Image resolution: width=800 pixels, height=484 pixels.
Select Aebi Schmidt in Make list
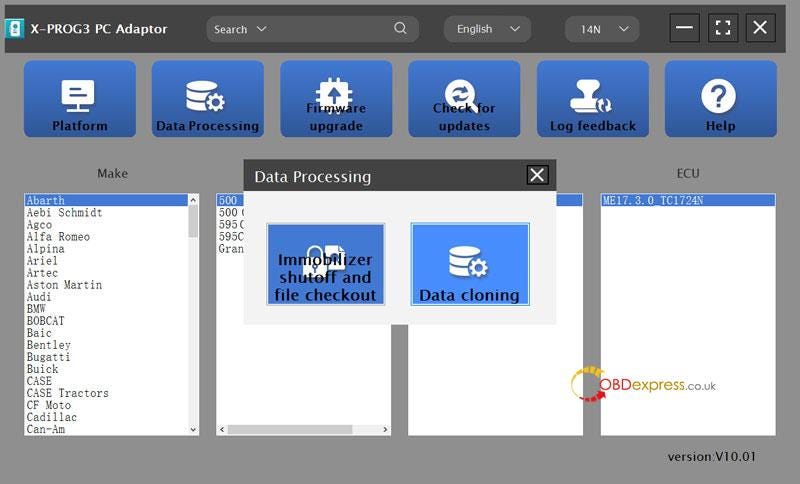[x=107, y=213]
